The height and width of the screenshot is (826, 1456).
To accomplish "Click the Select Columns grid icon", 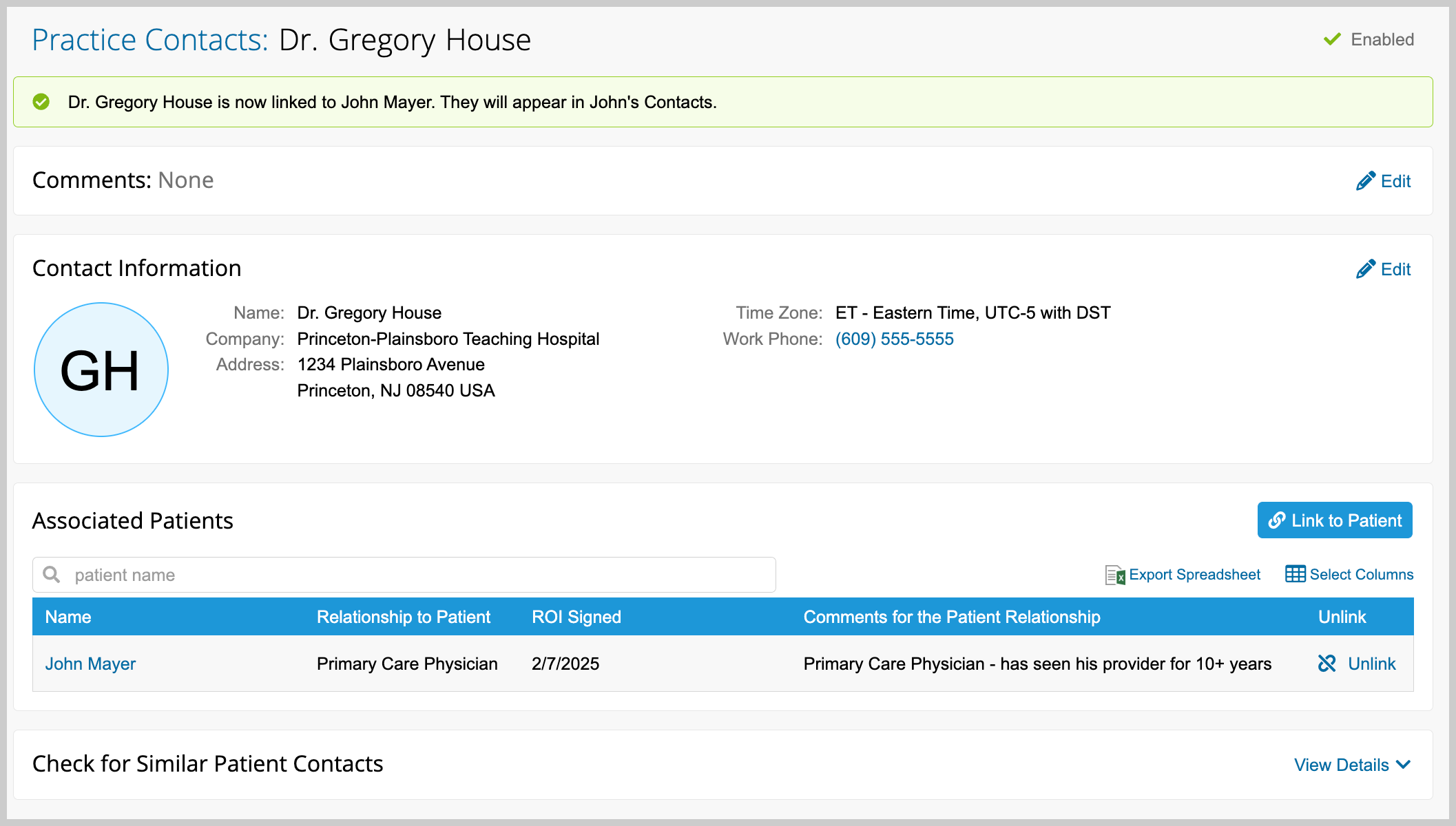I will click(1295, 574).
